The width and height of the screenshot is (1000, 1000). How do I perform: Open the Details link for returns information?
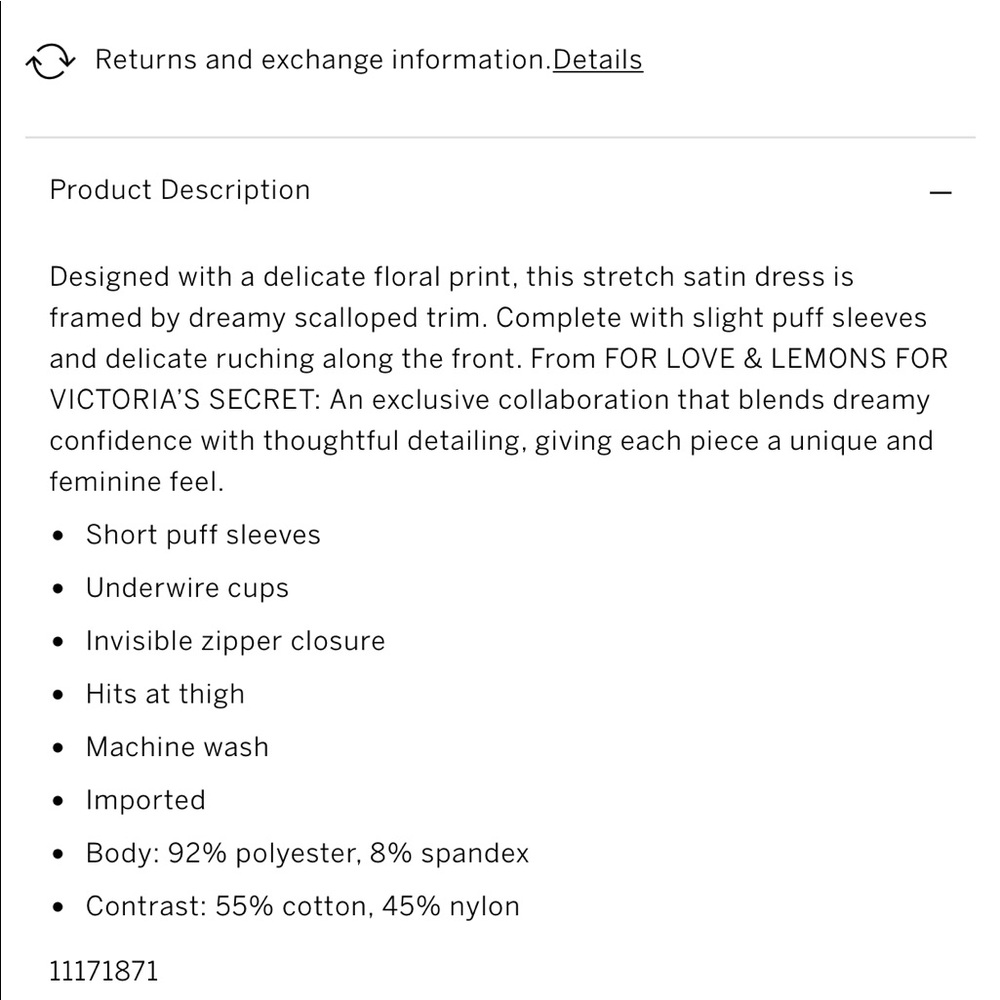pos(598,60)
